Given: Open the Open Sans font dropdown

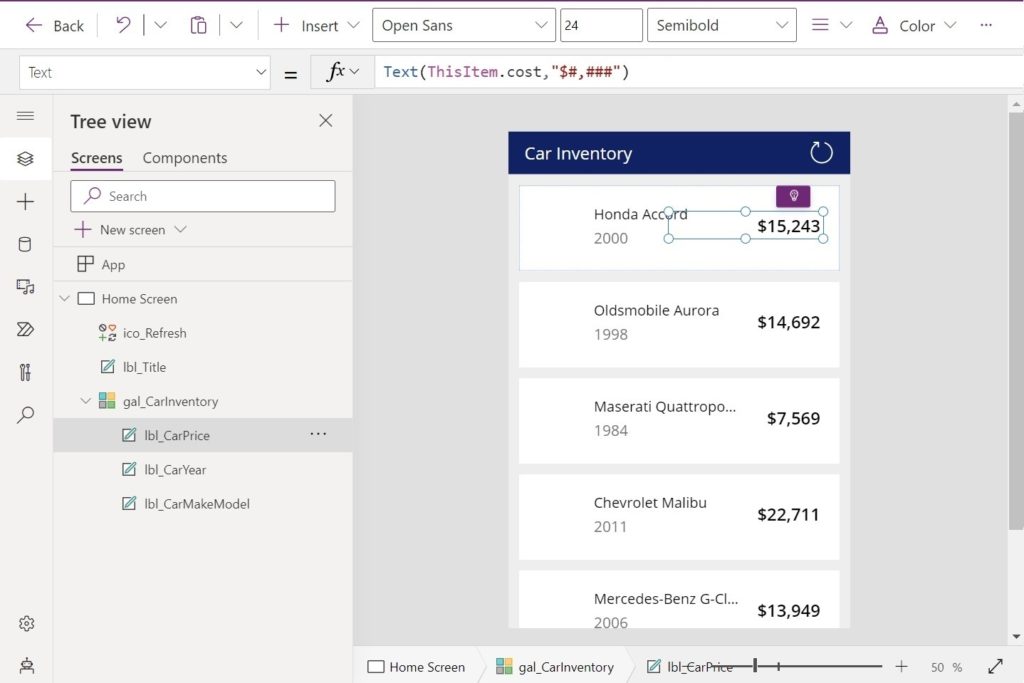Looking at the screenshot, I should tap(464, 26).
